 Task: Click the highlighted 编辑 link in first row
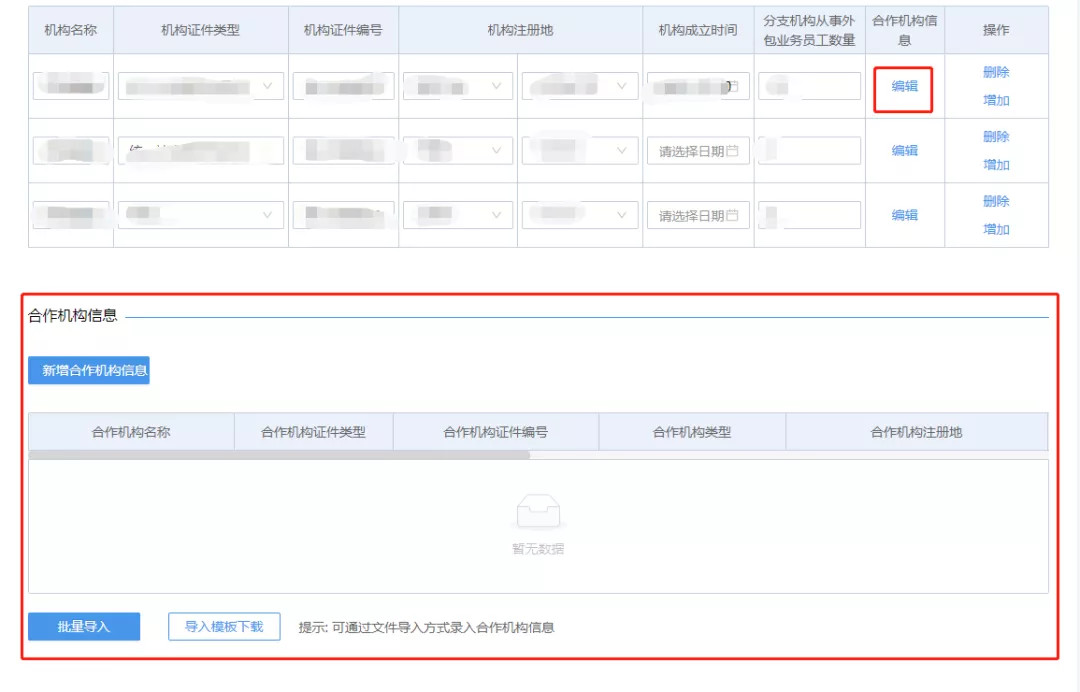point(902,86)
